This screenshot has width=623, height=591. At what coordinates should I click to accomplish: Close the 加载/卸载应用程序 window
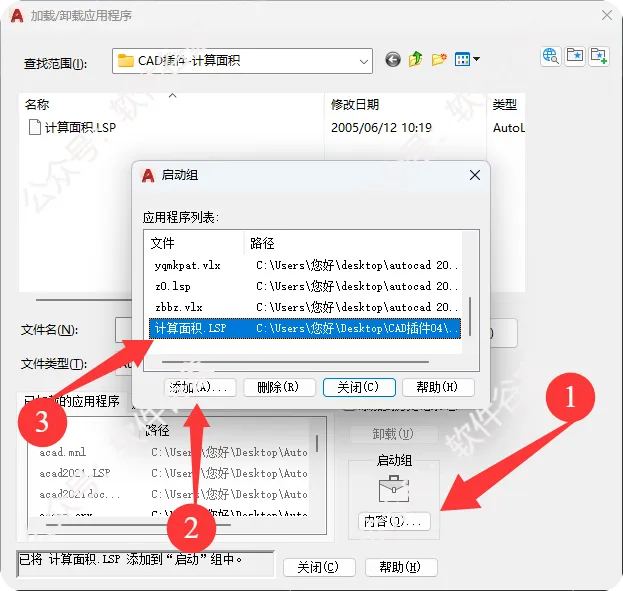(x=607, y=16)
